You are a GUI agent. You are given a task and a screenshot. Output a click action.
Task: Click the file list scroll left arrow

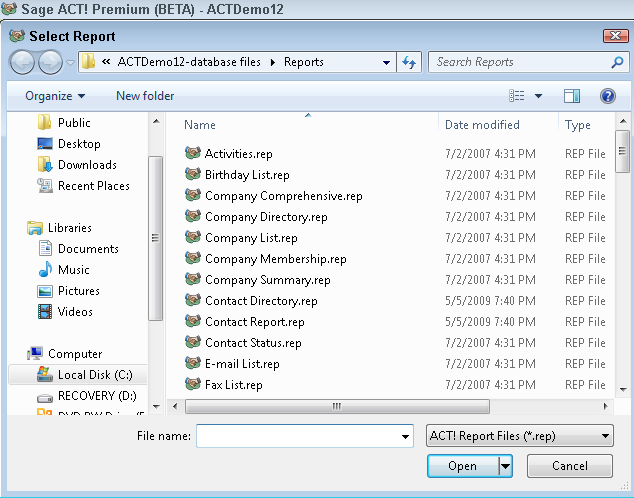click(174, 406)
